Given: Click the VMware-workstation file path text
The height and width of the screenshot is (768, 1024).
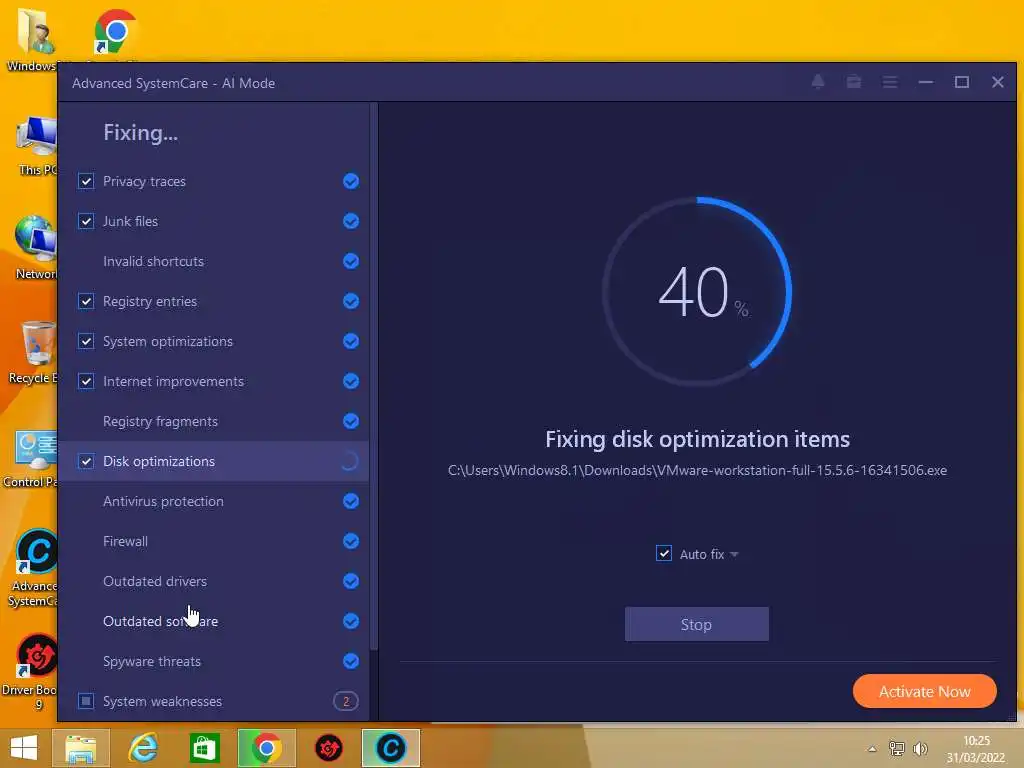Looking at the screenshot, I should pyautogui.click(x=697, y=470).
